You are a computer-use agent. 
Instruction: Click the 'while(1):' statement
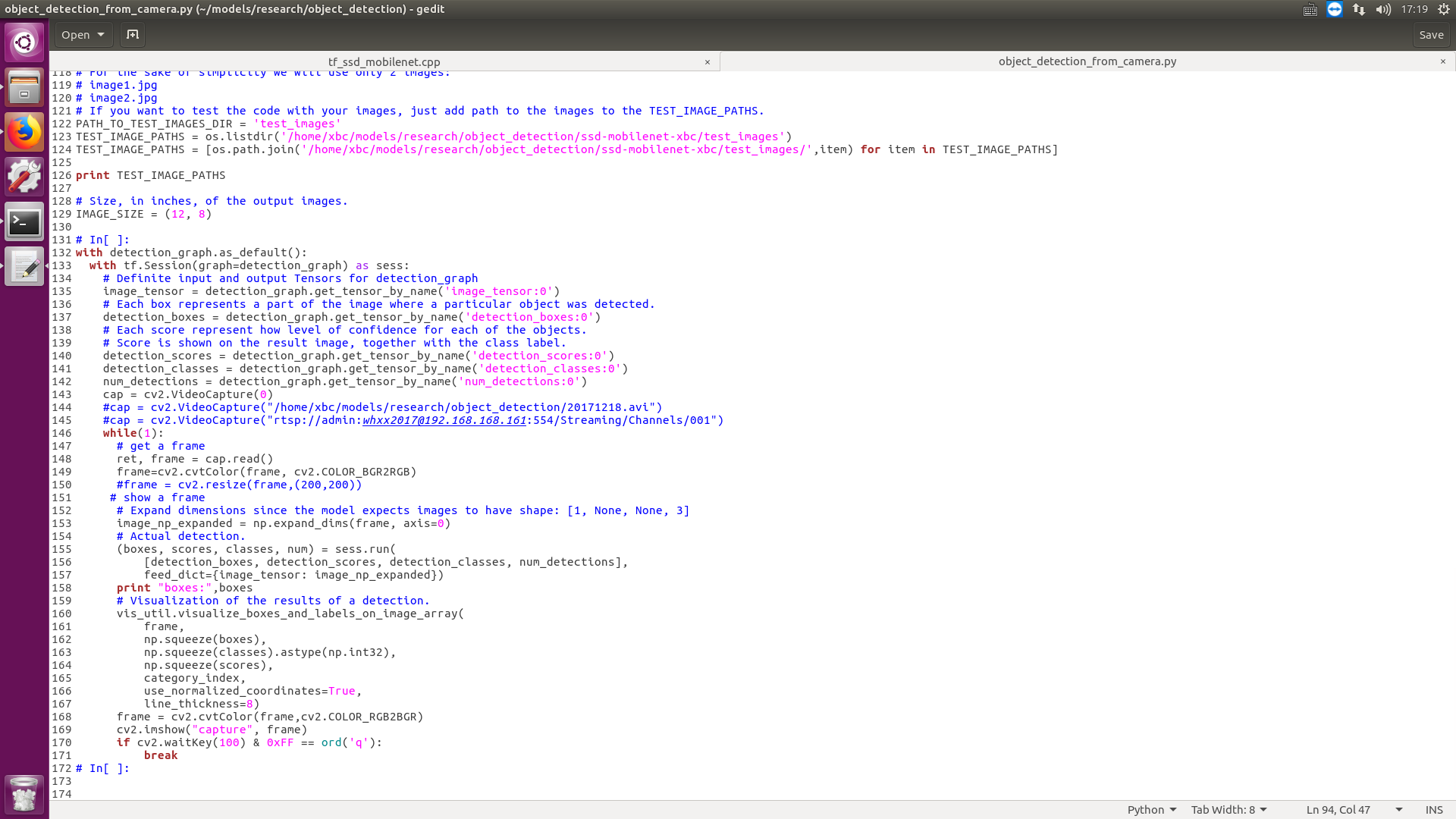click(133, 433)
